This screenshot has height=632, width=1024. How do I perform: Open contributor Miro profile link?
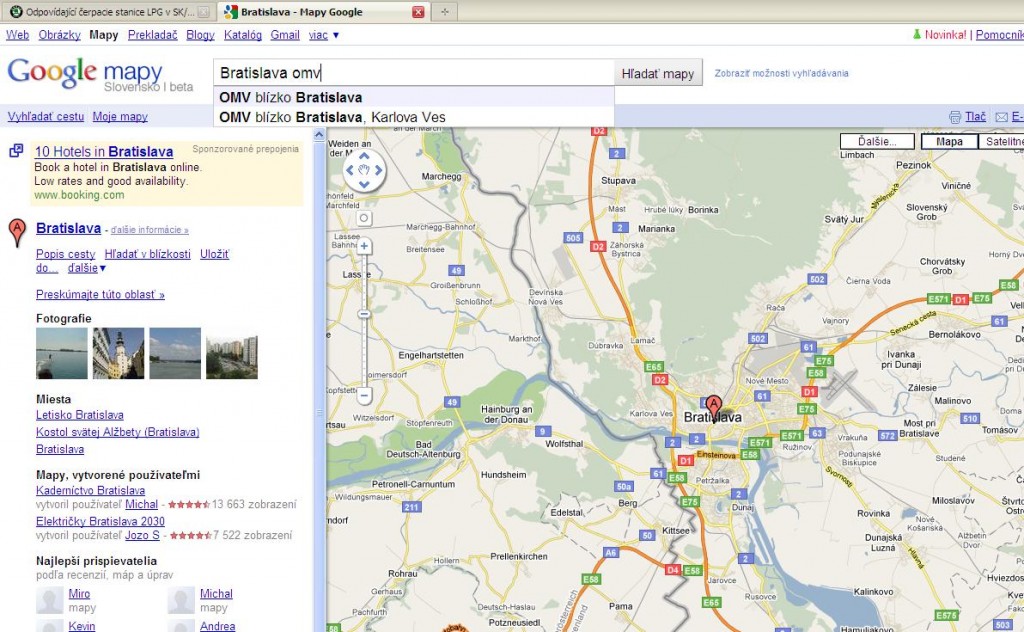pos(80,593)
